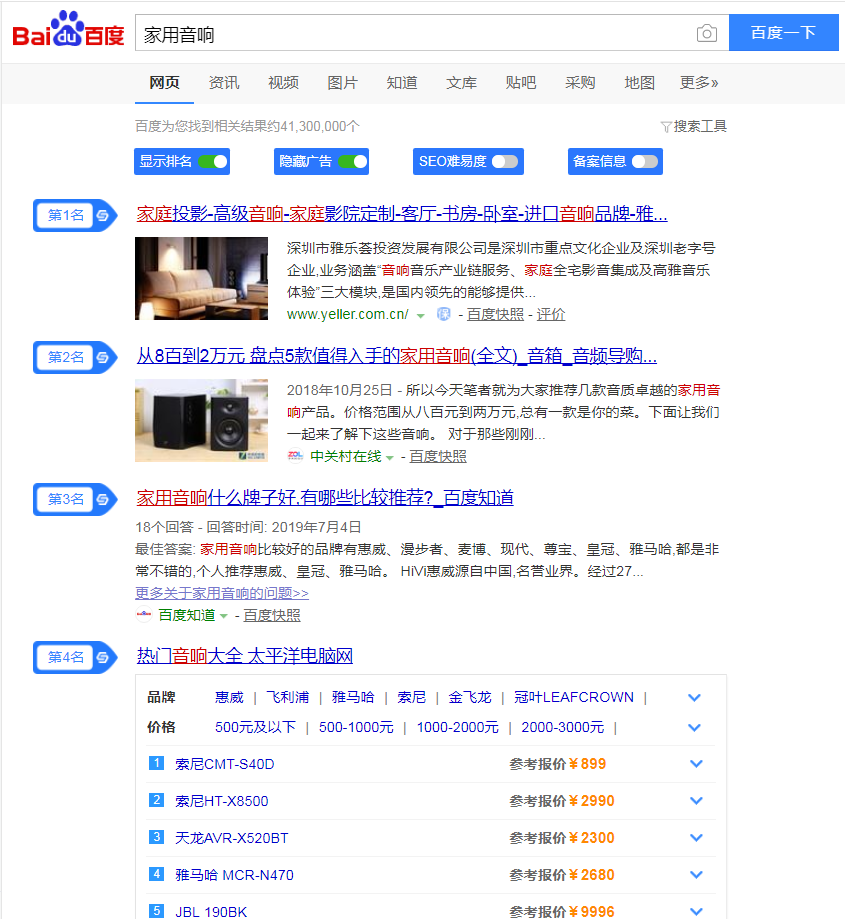Open 热门音响大全 太平洋电脑网 result
Image resolution: width=845 pixels, height=919 pixels.
(x=245, y=656)
